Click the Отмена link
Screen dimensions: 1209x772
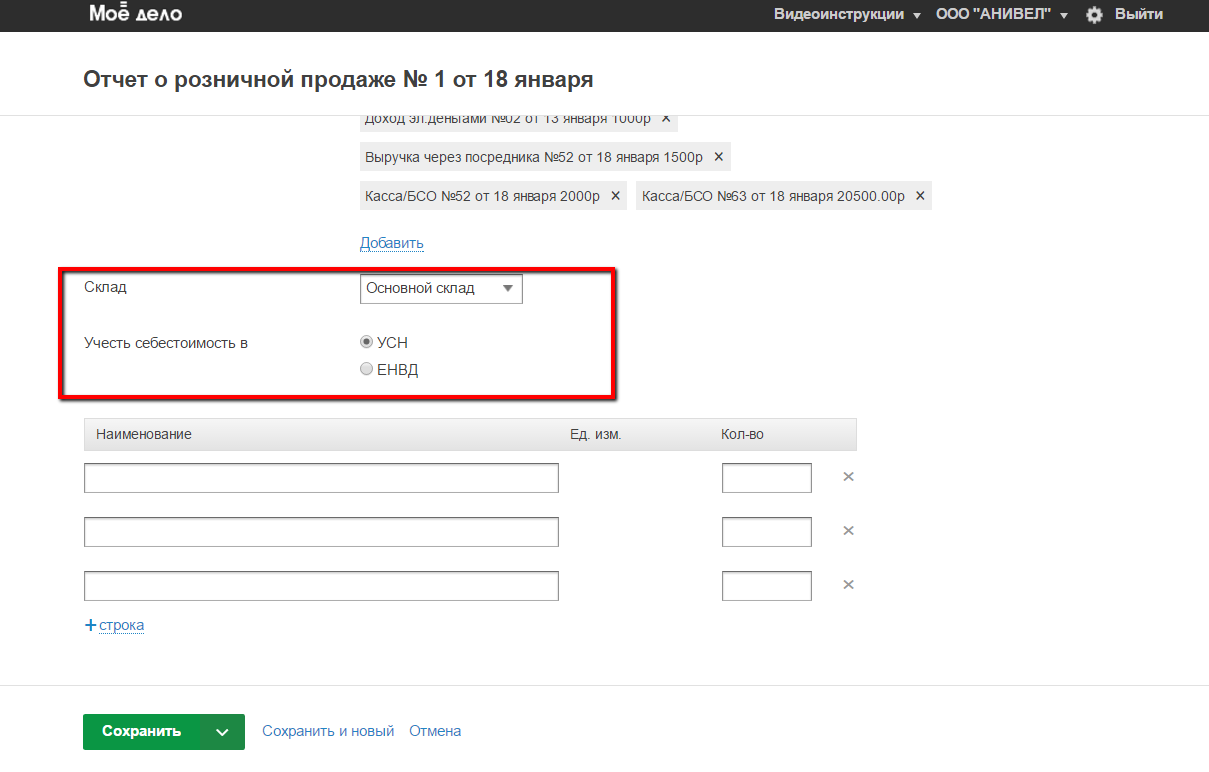tap(435, 732)
